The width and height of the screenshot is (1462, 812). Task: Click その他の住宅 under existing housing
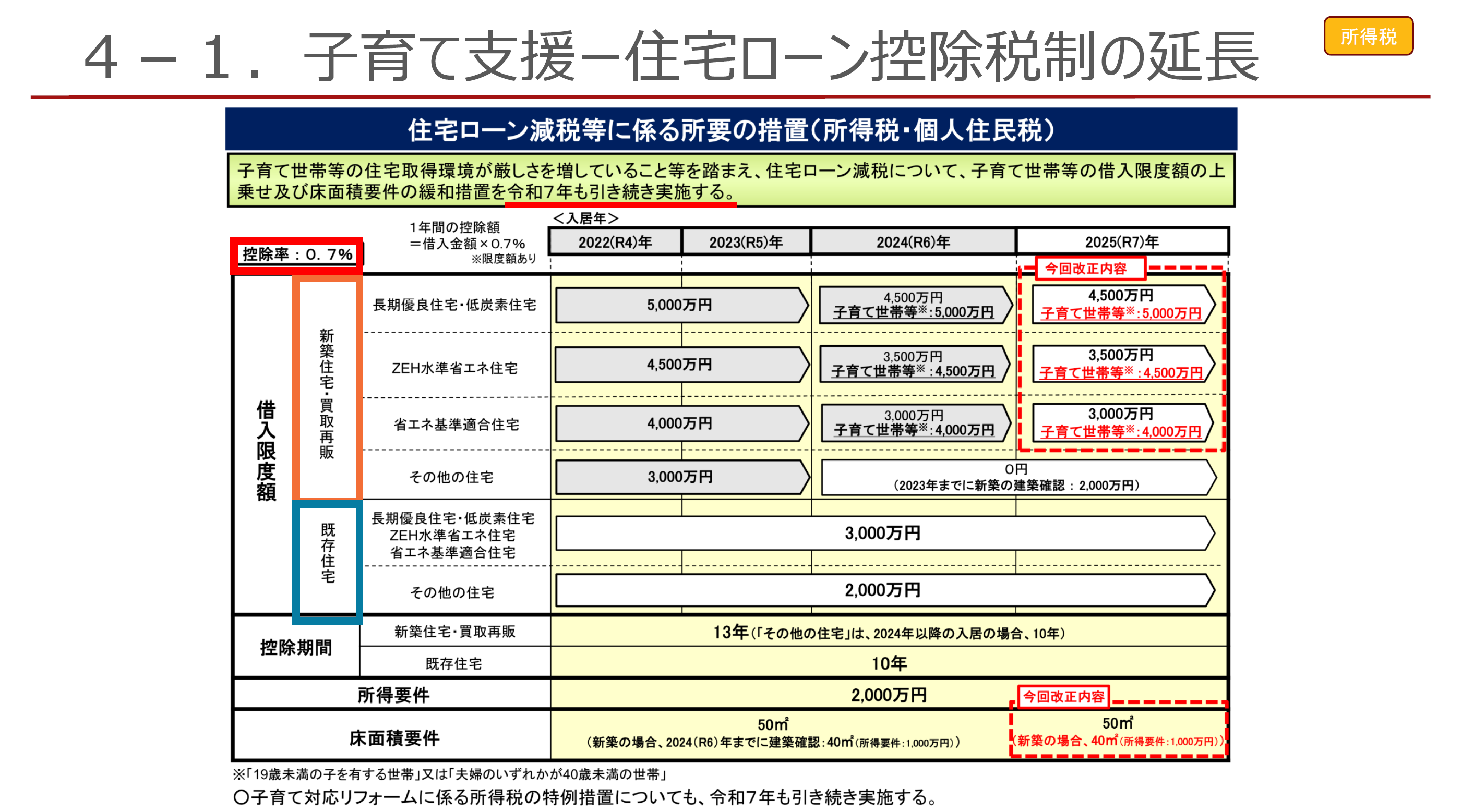click(452, 592)
